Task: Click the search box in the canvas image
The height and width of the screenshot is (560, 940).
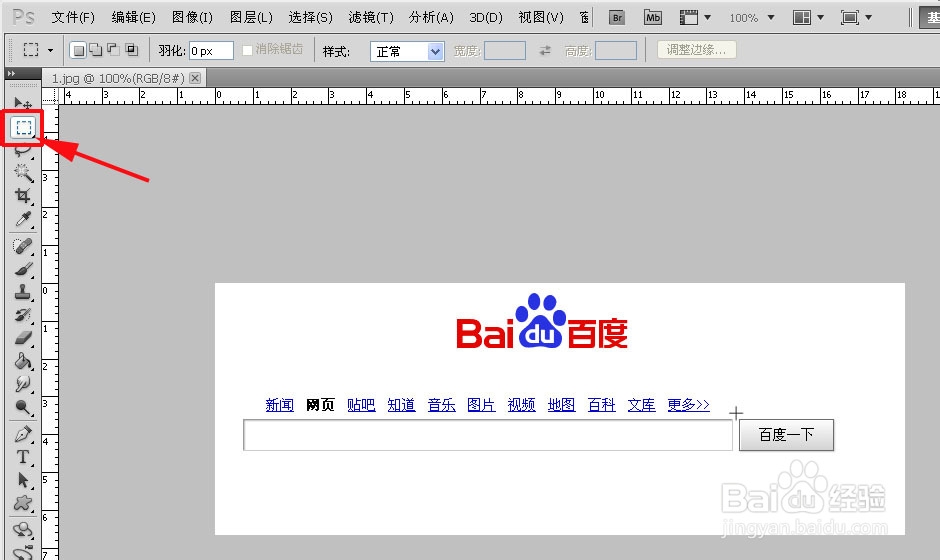Action: tap(487, 435)
